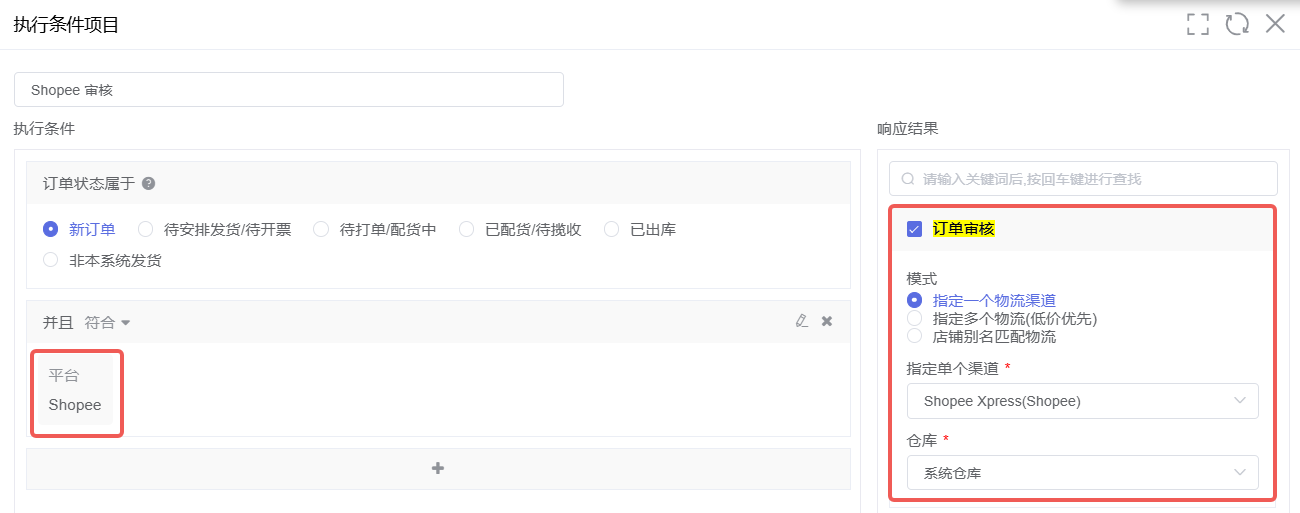Viewport: 1300px width, 513px height.
Task: Click the keyword search box in 响应结果
Action: tap(1083, 179)
